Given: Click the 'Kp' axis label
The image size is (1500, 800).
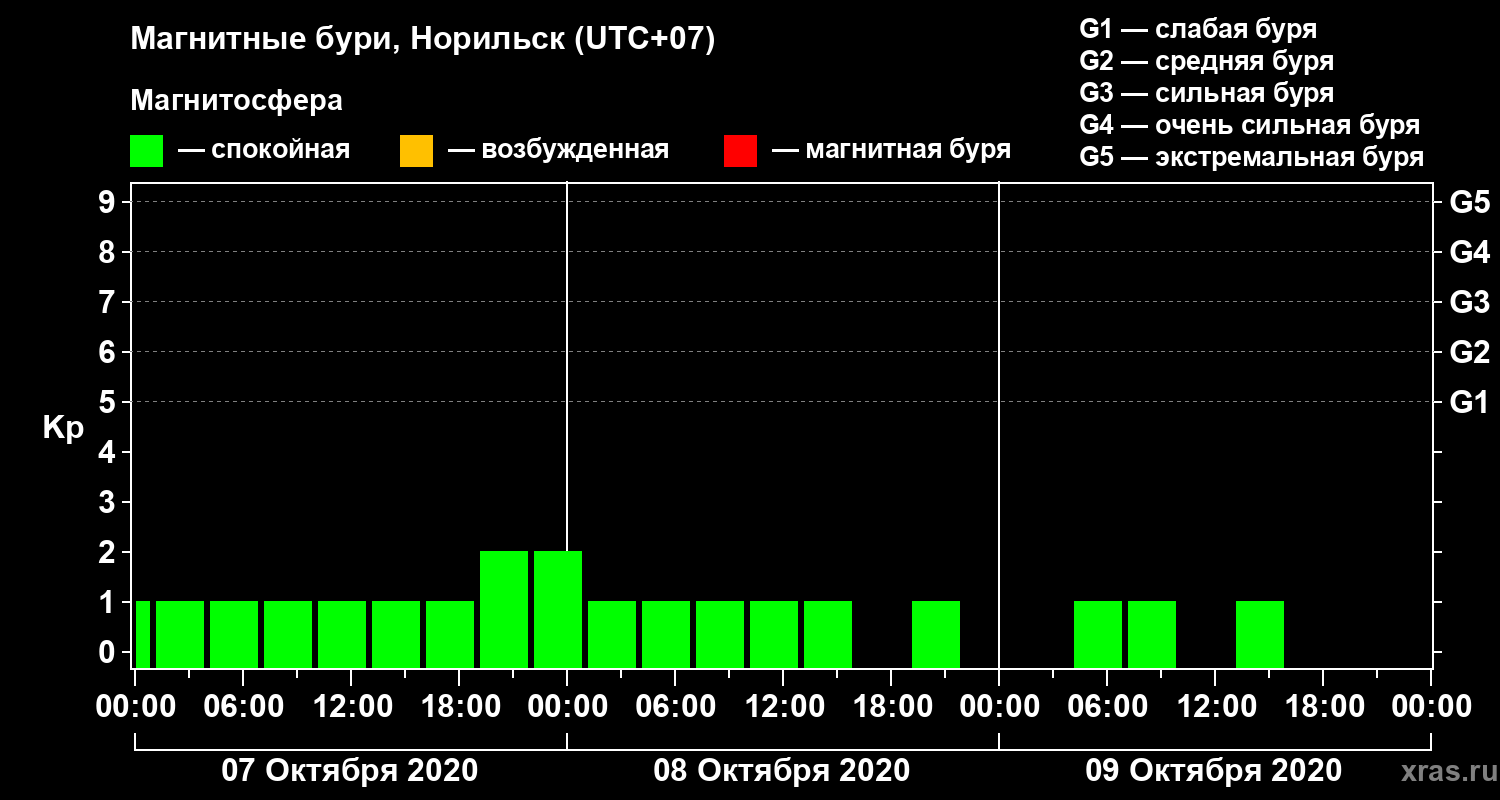Looking at the screenshot, I should [x=63, y=428].
